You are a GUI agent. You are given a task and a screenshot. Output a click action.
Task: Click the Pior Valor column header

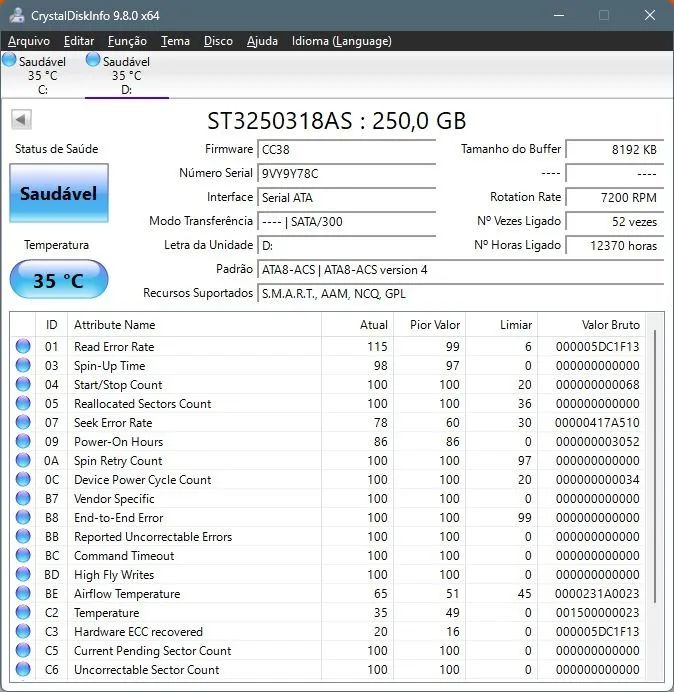point(429,325)
